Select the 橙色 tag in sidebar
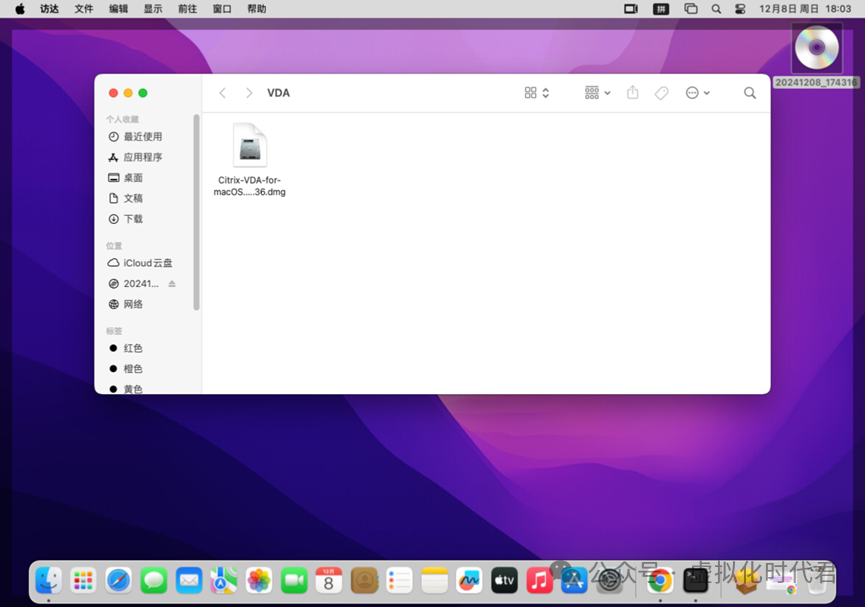Image resolution: width=865 pixels, height=607 pixels. pos(133,369)
